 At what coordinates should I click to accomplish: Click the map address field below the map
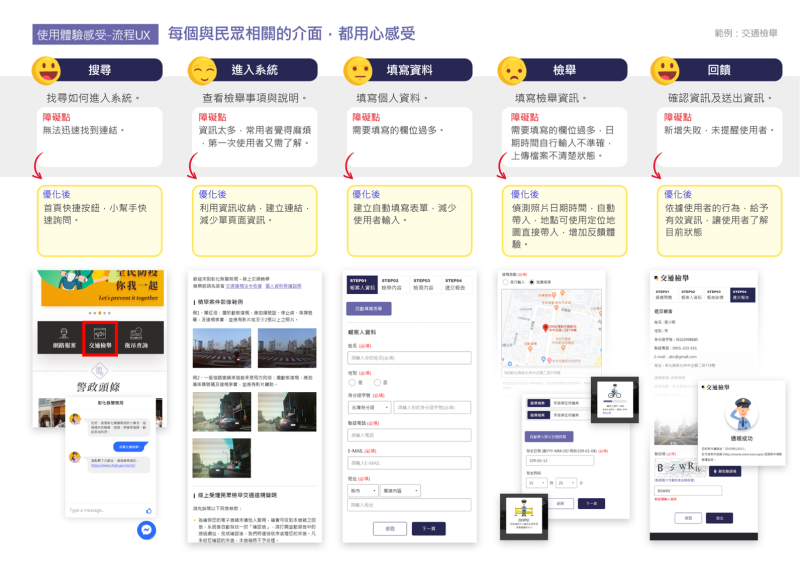pyautogui.click(x=552, y=373)
